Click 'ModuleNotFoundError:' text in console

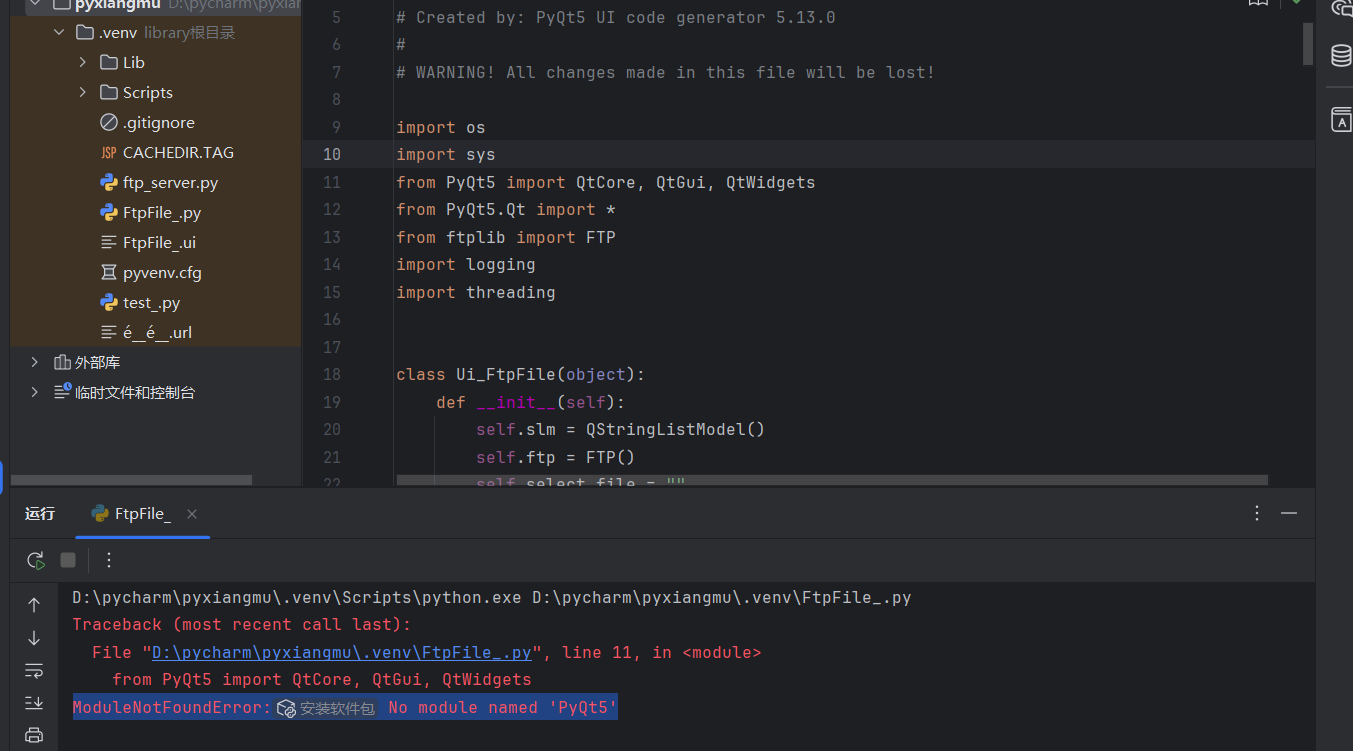[172, 708]
